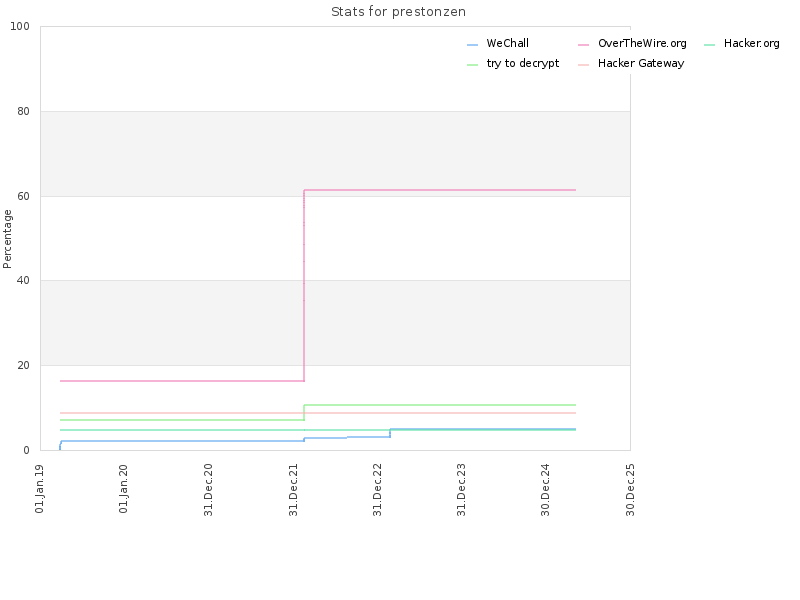
Task: Toggle the OverTheWire.org legend label
Action: pos(642,43)
